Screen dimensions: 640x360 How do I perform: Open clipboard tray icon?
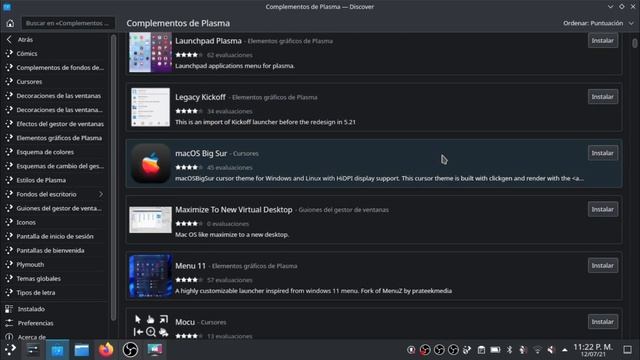pyautogui.click(x=481, y=350)
